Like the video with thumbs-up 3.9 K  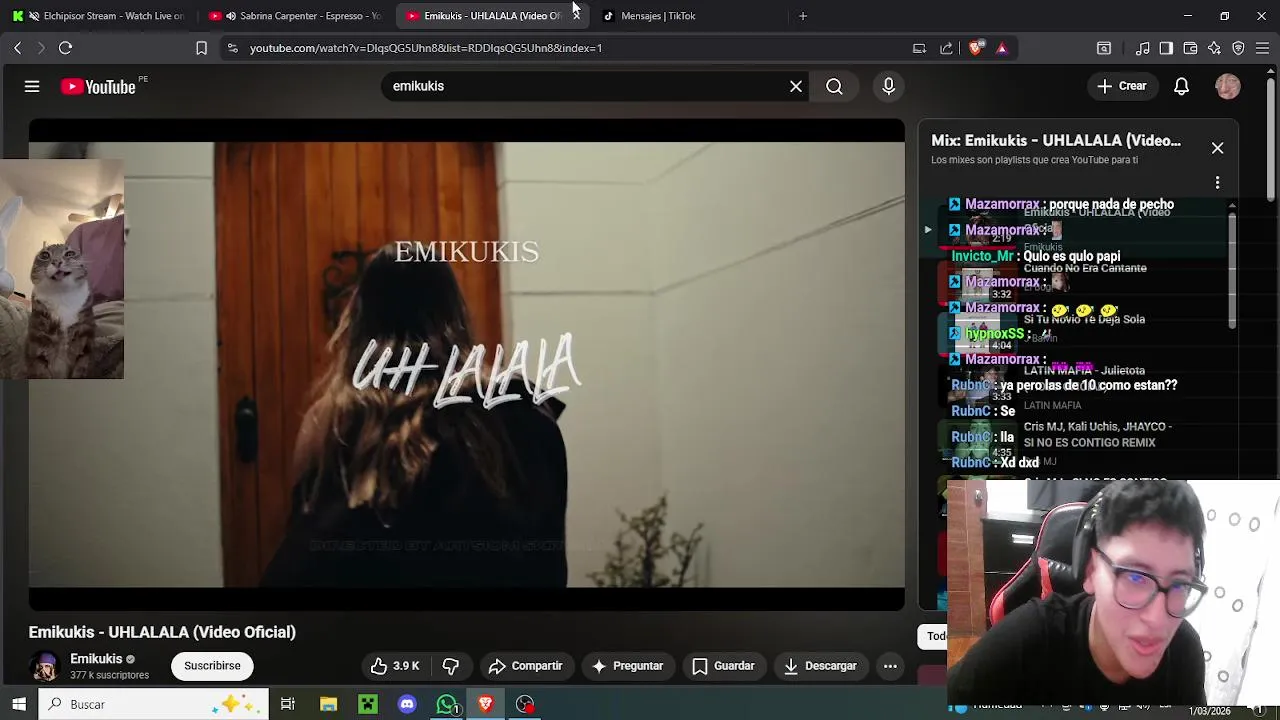[x=395, y=666]
